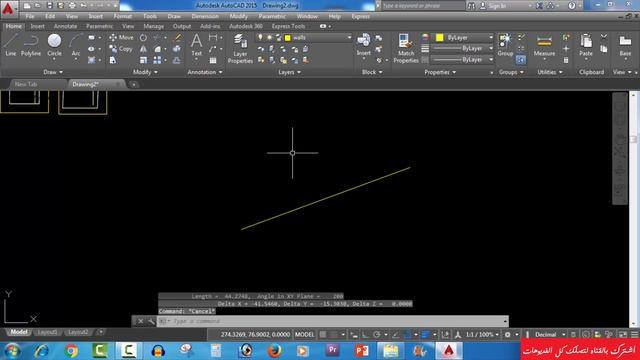The width and height of the screenshot is (640, 360).
Task: Select the Rotate tool
Action: [143, 38]
